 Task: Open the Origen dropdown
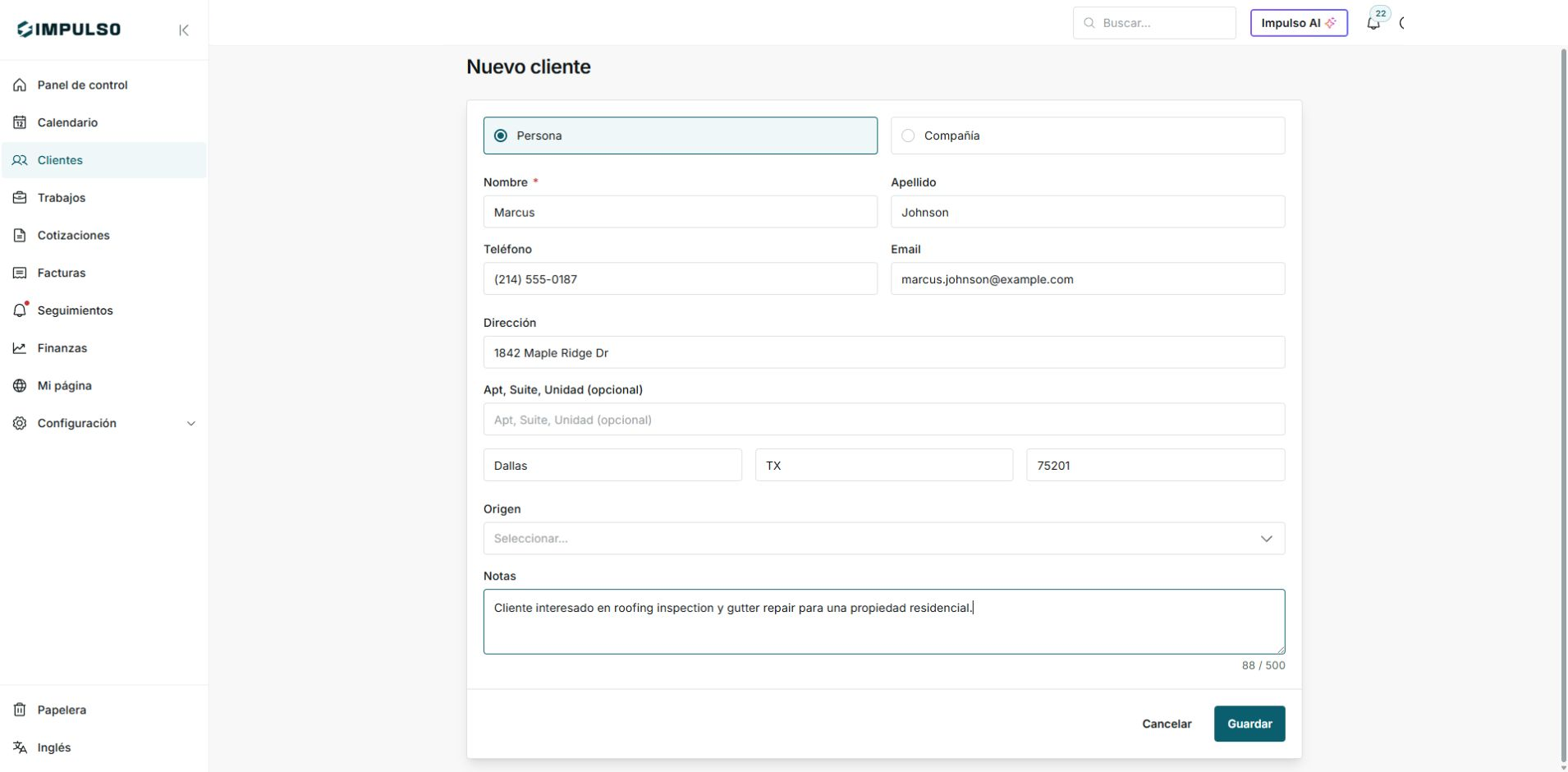click(x=884, y=539)
